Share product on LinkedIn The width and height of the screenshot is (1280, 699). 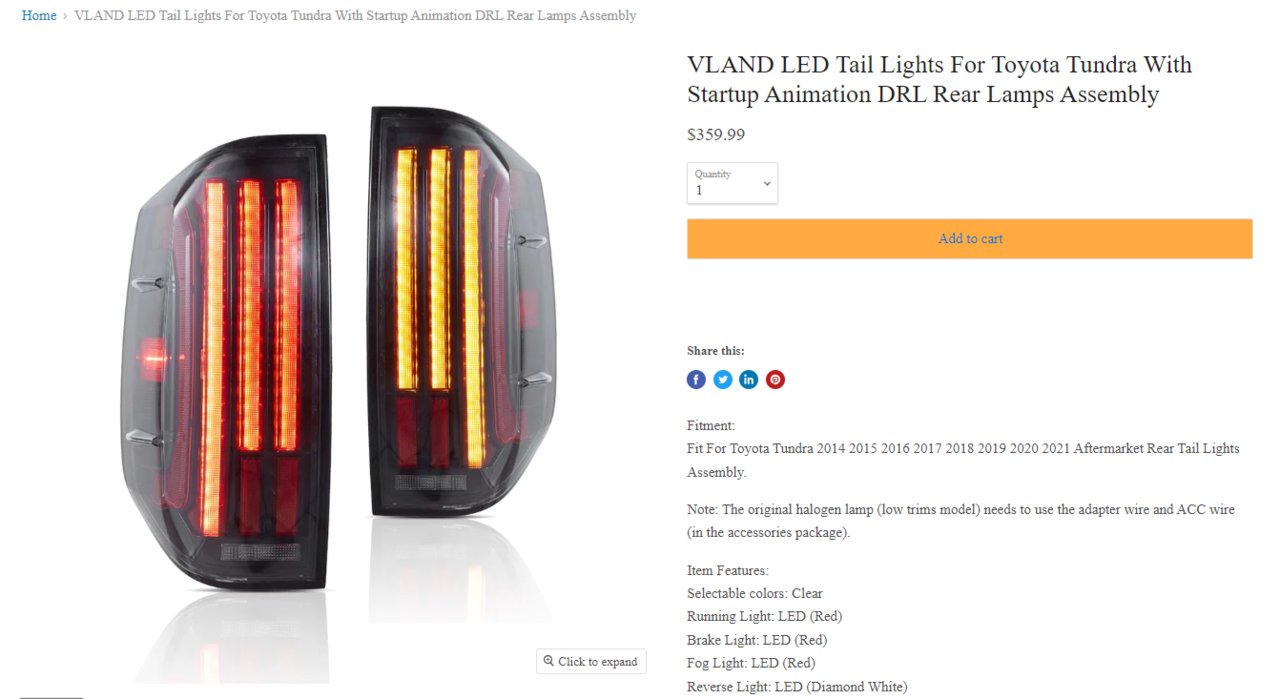pos(749,380)
